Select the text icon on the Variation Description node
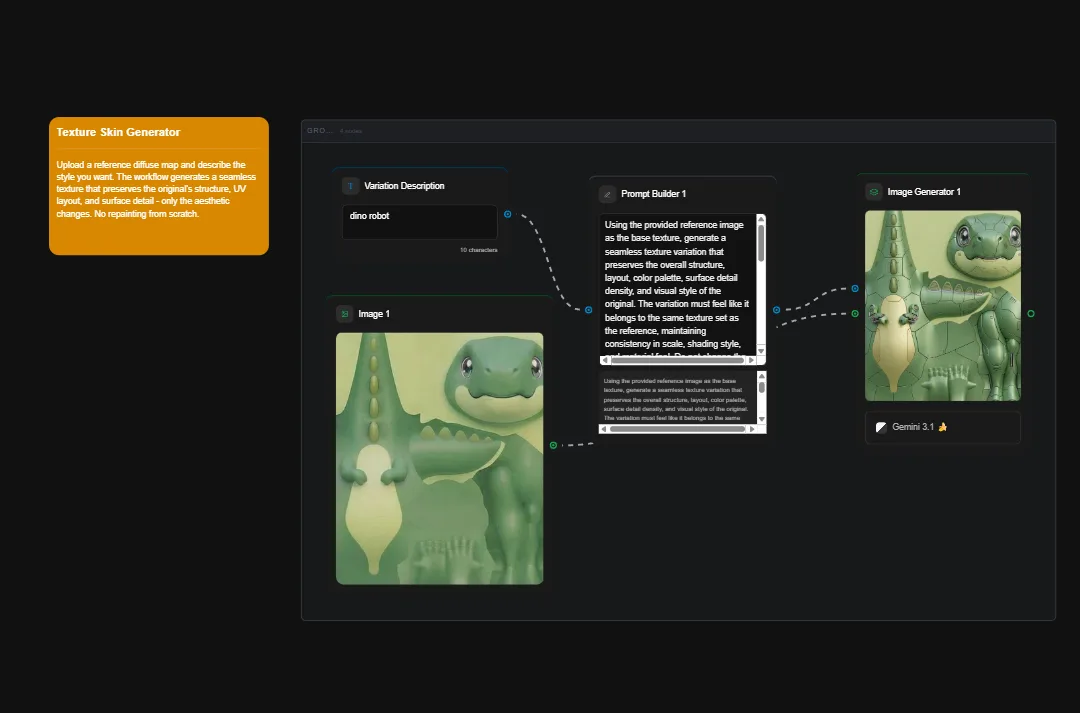The image size is (1080, 713). (349, 186)
